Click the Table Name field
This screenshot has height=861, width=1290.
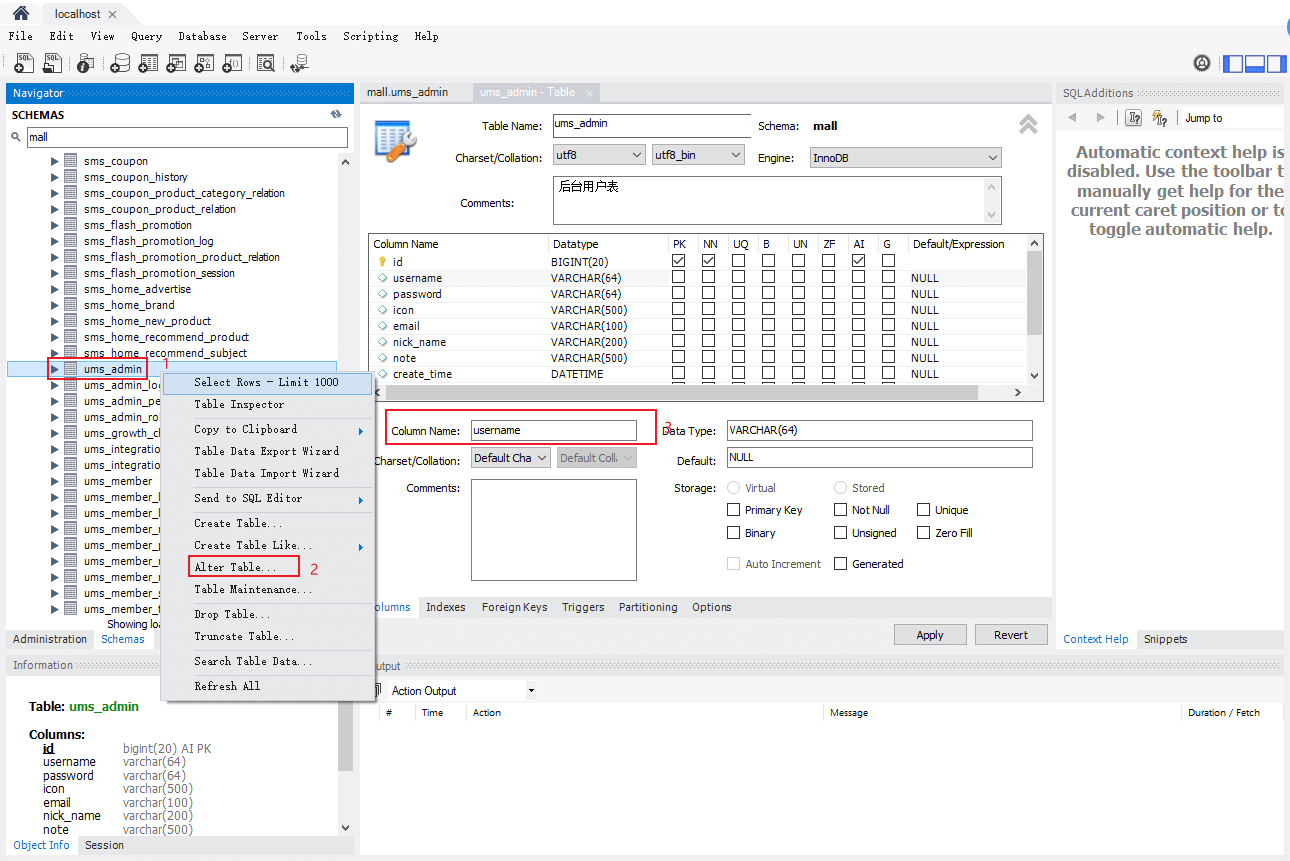coord(650,126)
